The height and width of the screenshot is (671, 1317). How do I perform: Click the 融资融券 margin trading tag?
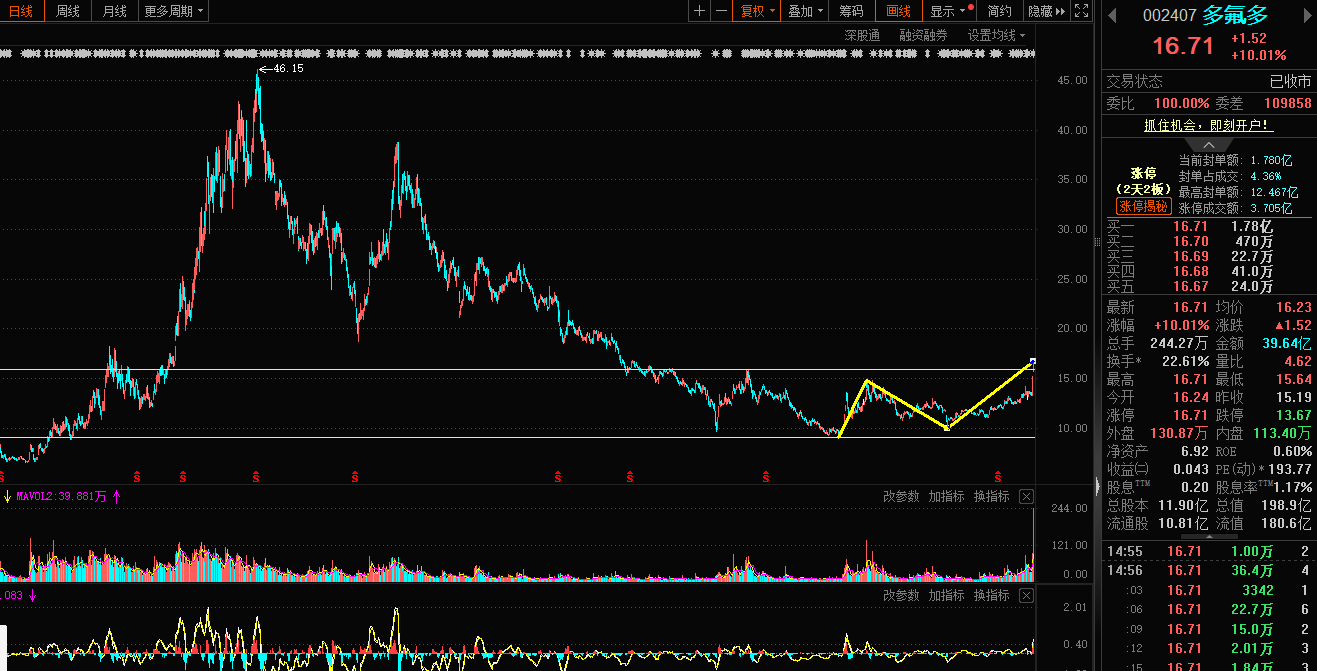pyautogui.click(x=923, y=35)
